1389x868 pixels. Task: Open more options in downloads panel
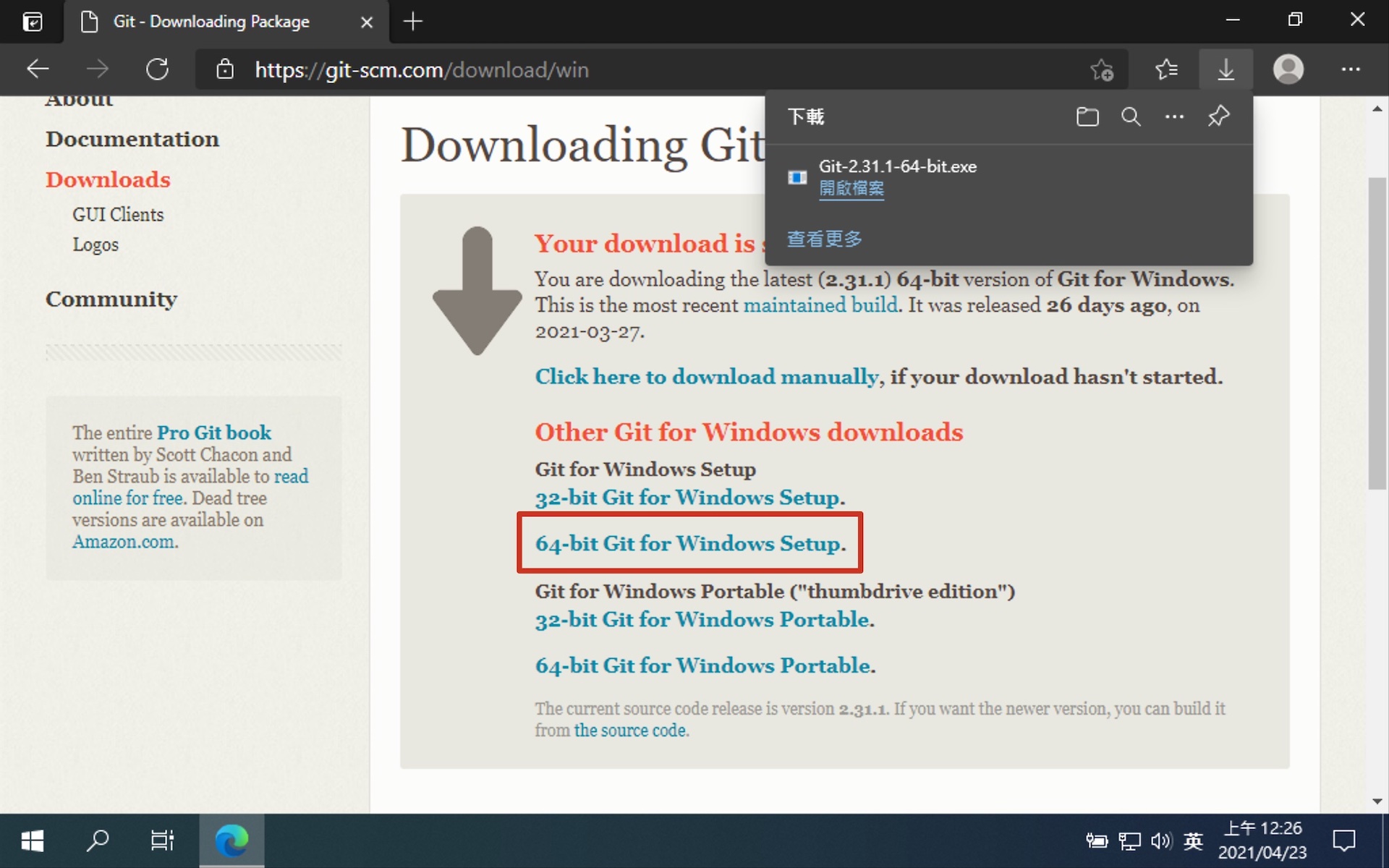click(1174, 116)
